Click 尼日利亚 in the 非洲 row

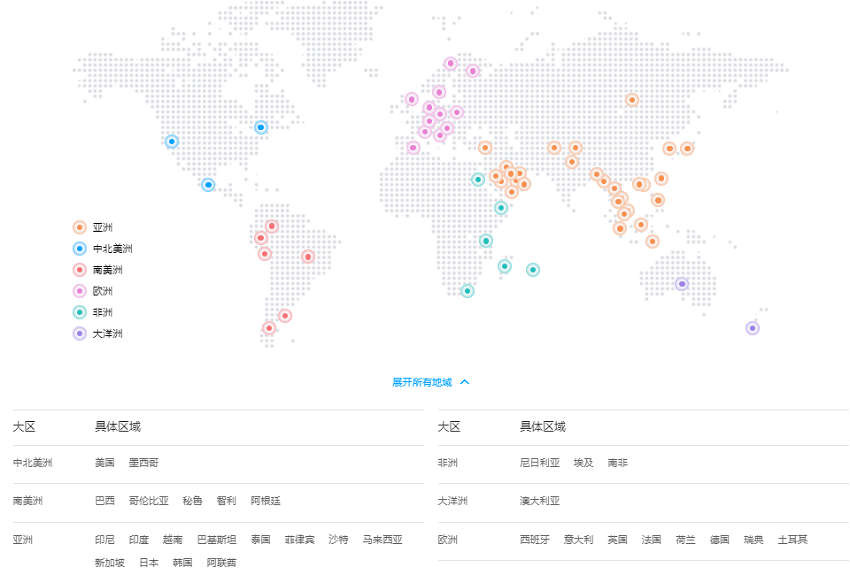(539, 463)
